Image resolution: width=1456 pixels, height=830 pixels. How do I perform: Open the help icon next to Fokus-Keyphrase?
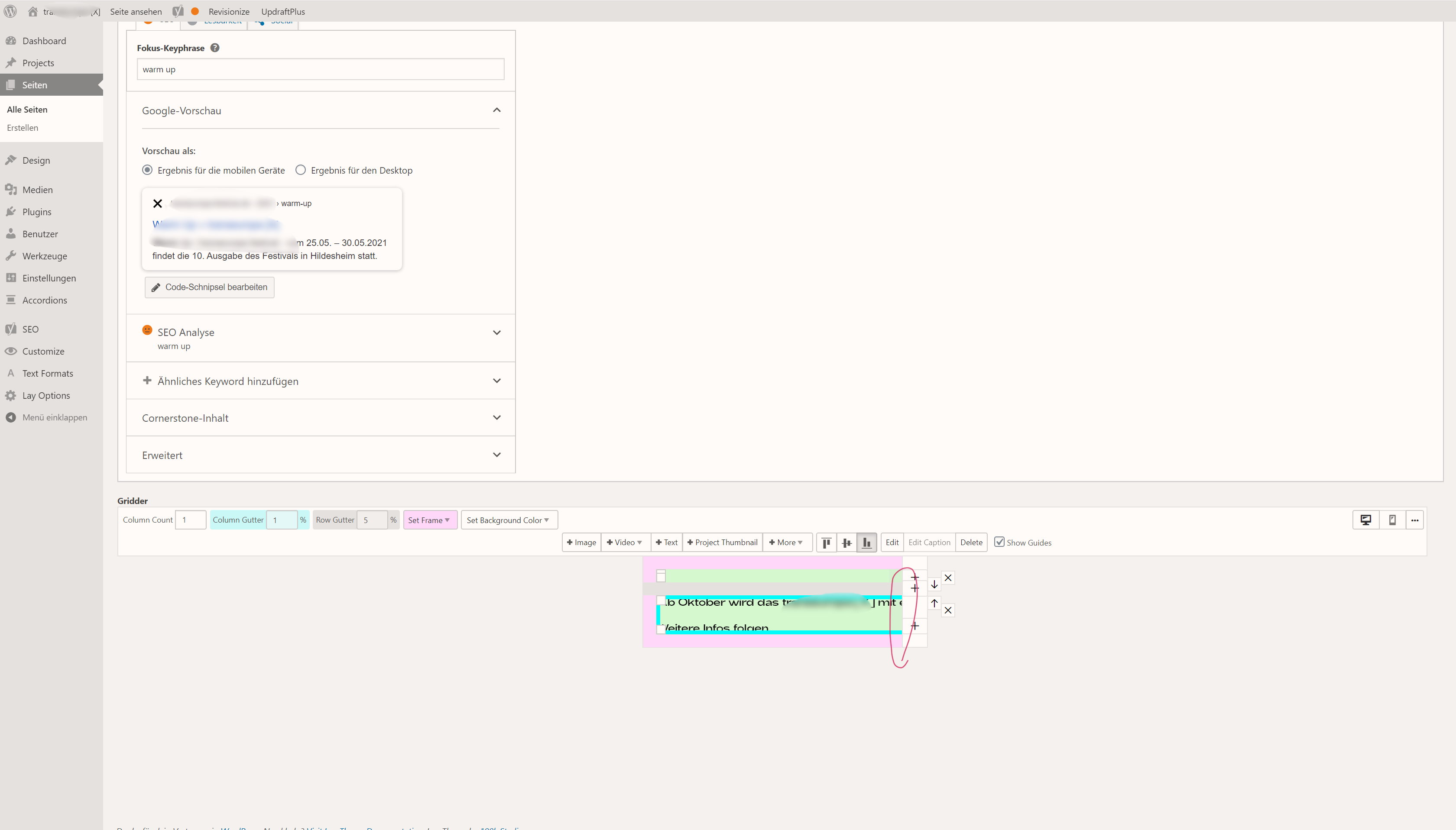(x=215, y=48)
